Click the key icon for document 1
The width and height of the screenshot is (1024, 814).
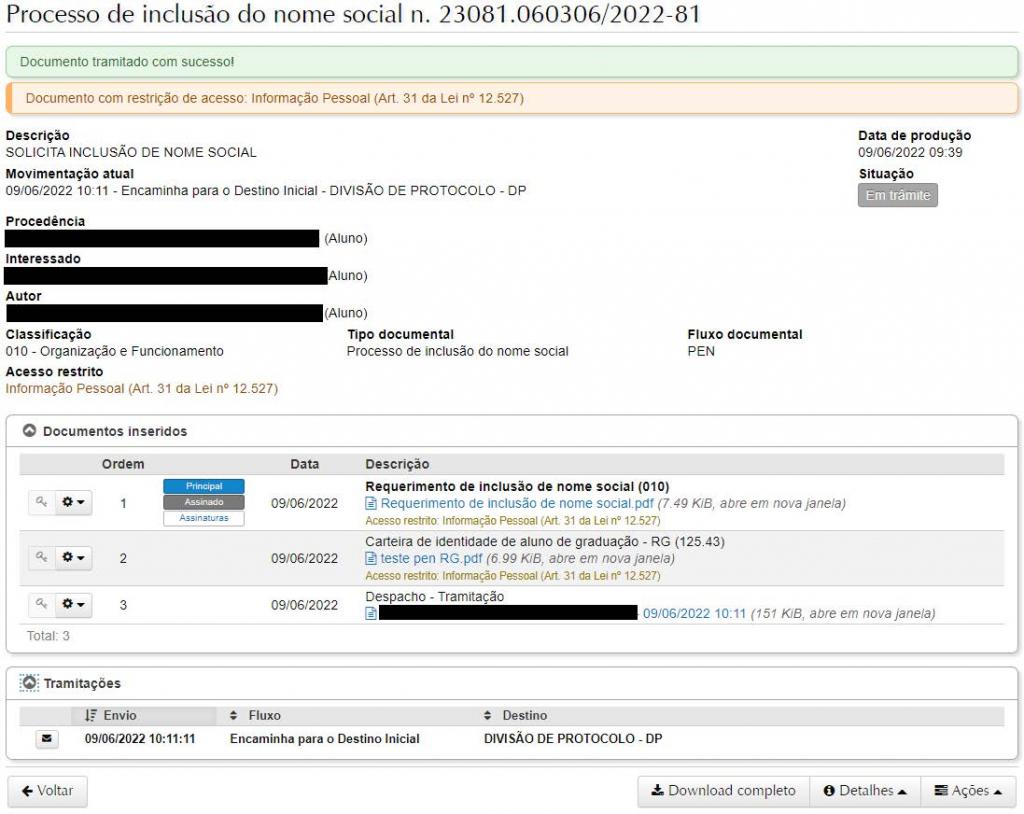(41, 503)
